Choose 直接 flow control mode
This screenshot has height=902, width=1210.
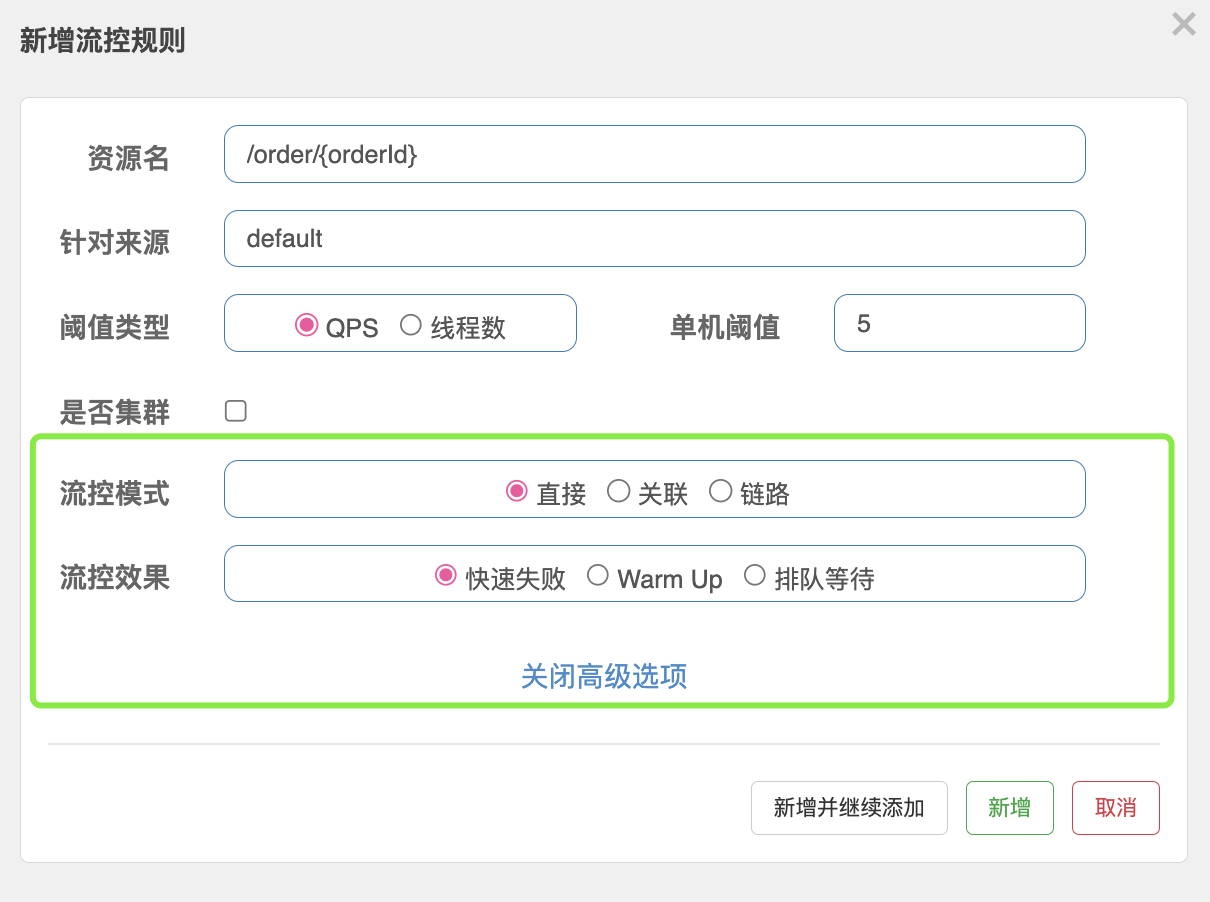click(x=516, y=491)
